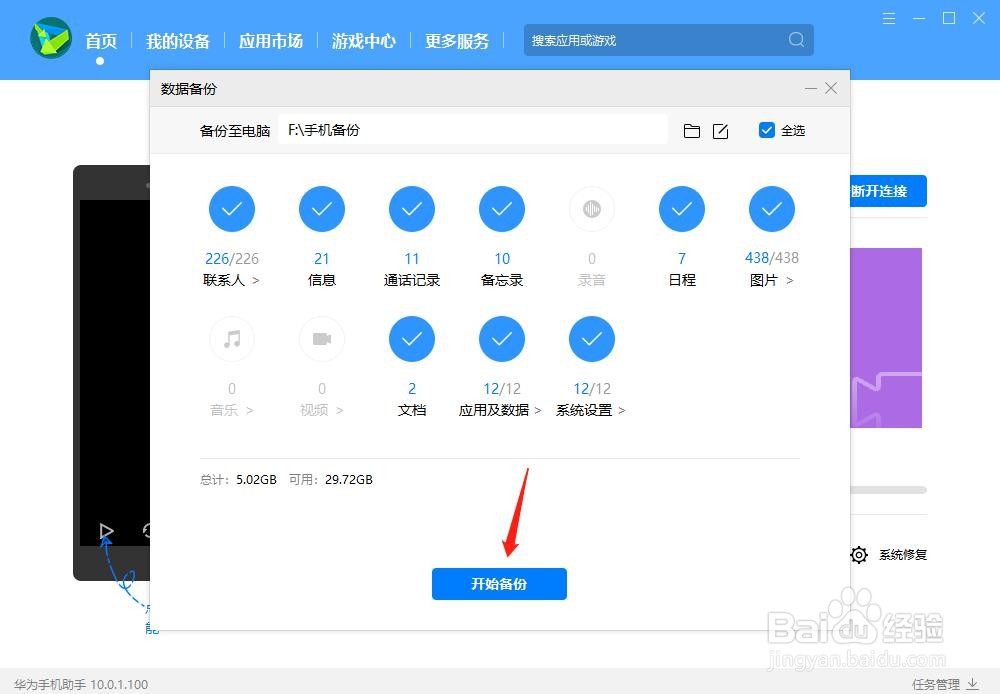Expand the 视频 video details arrow
Screen dimensions: 1000x694
pyautogui.click(x=340, y=410)
